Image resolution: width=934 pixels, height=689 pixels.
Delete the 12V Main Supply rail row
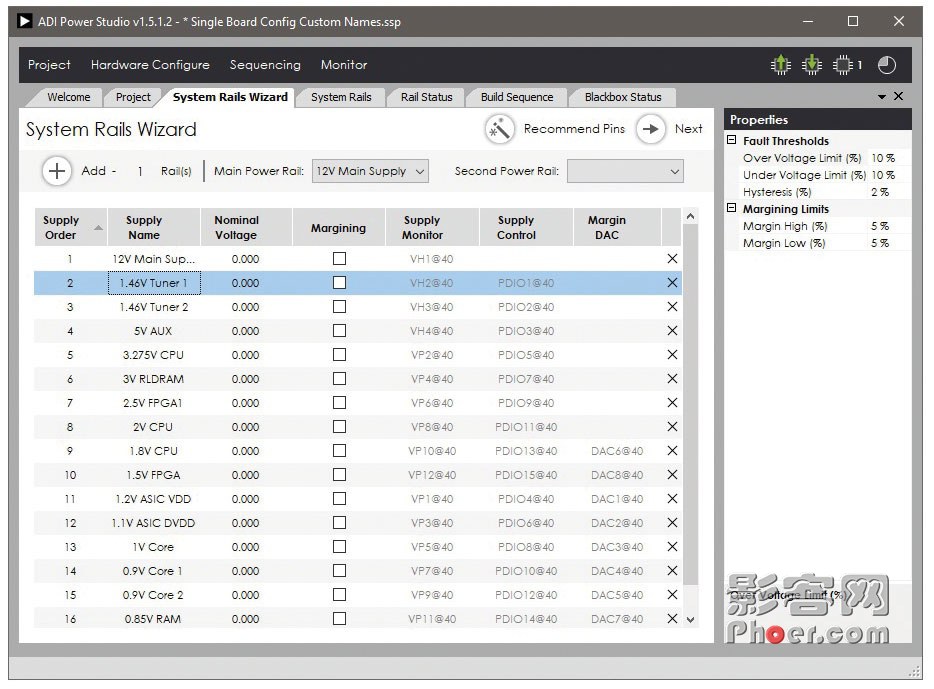point(672,258)
